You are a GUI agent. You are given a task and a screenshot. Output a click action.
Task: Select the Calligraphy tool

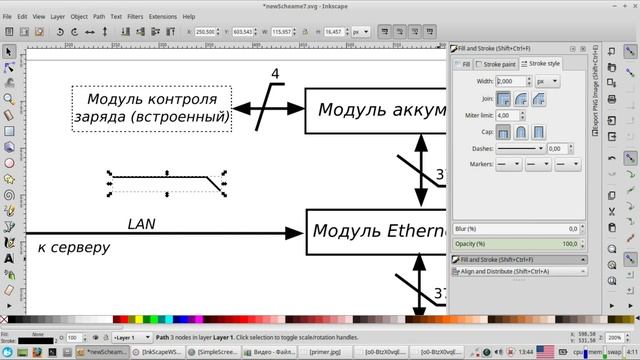point(9,243)
